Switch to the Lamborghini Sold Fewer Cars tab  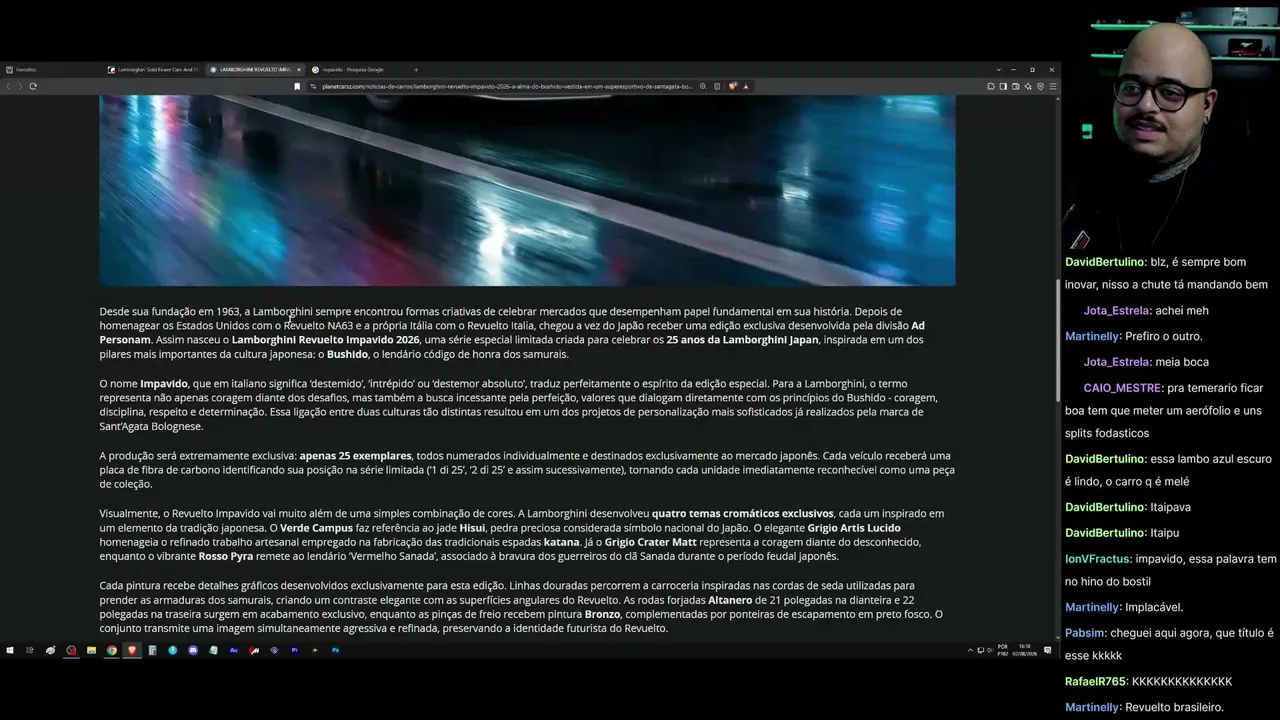click(155, 70)
